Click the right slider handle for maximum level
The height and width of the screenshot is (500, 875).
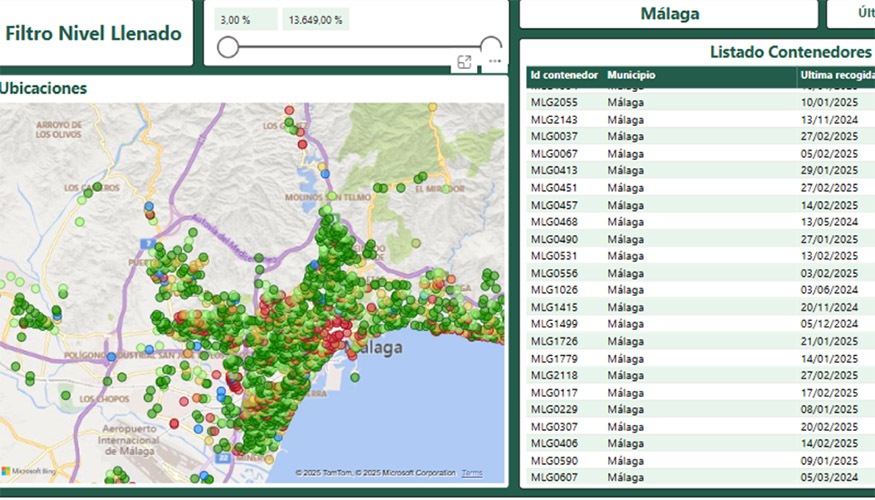491,47
